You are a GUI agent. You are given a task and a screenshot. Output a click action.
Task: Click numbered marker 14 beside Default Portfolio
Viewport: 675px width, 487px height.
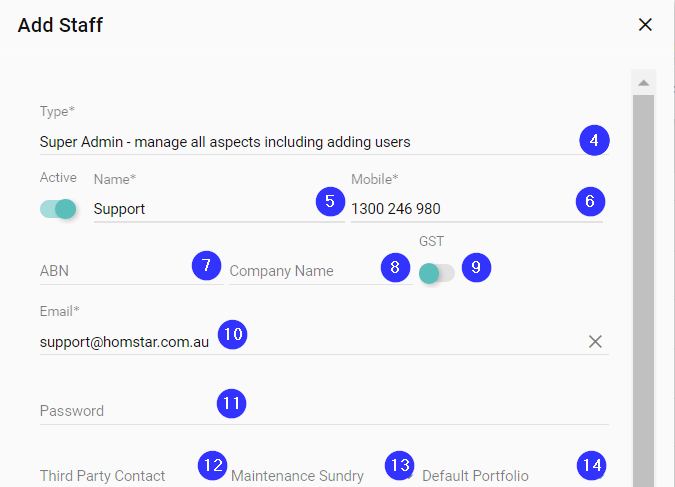coord(591,465)
